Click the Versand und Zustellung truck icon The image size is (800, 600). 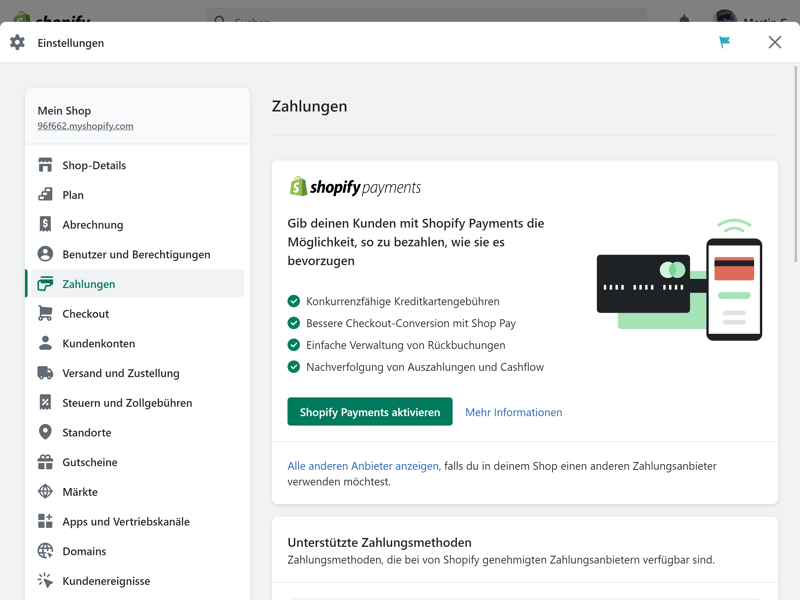pyautogui.click(x=45, y=373)
